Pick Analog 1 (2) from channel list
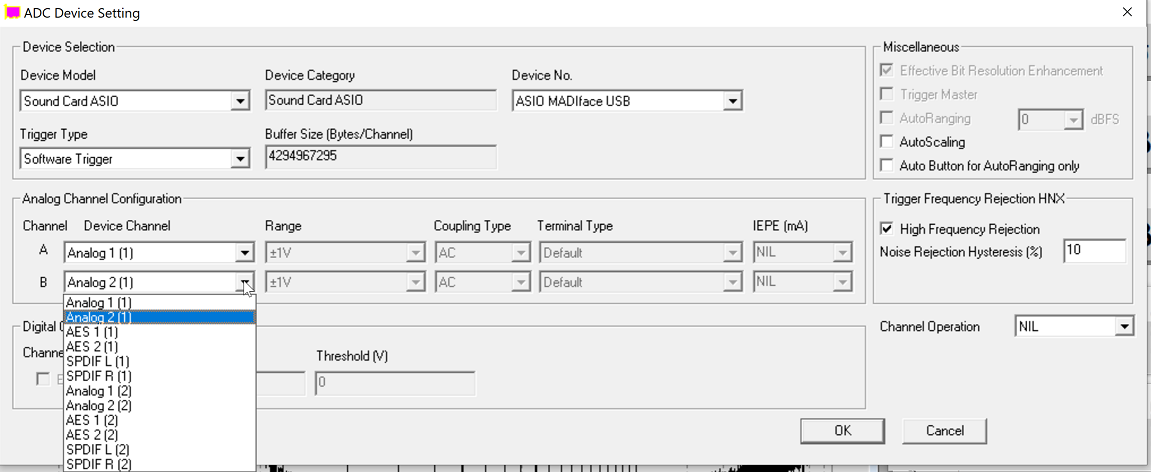The image size is (1151, 472). click(x=98, y=391)
